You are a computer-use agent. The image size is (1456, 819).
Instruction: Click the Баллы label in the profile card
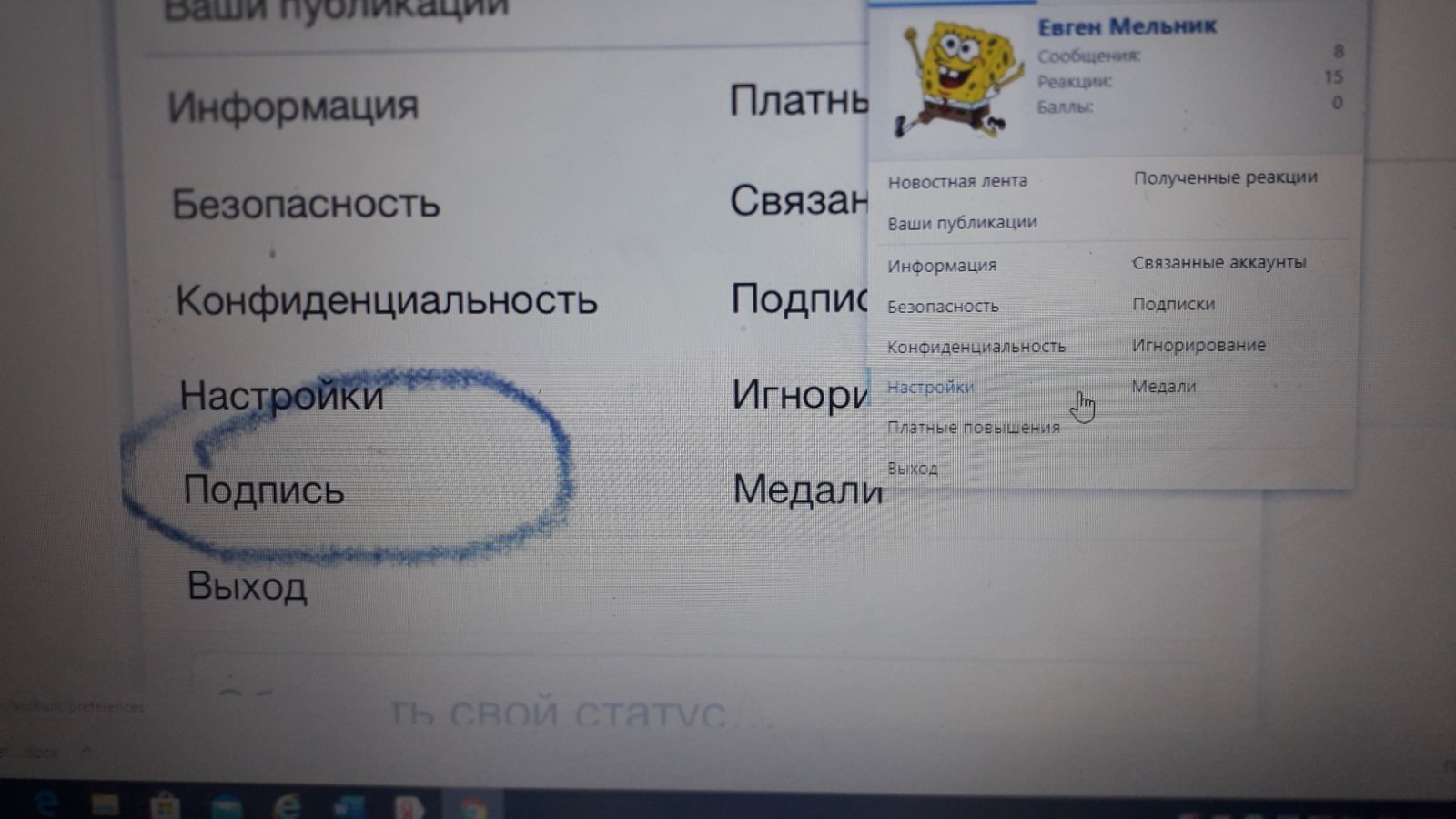(1066, 106)
